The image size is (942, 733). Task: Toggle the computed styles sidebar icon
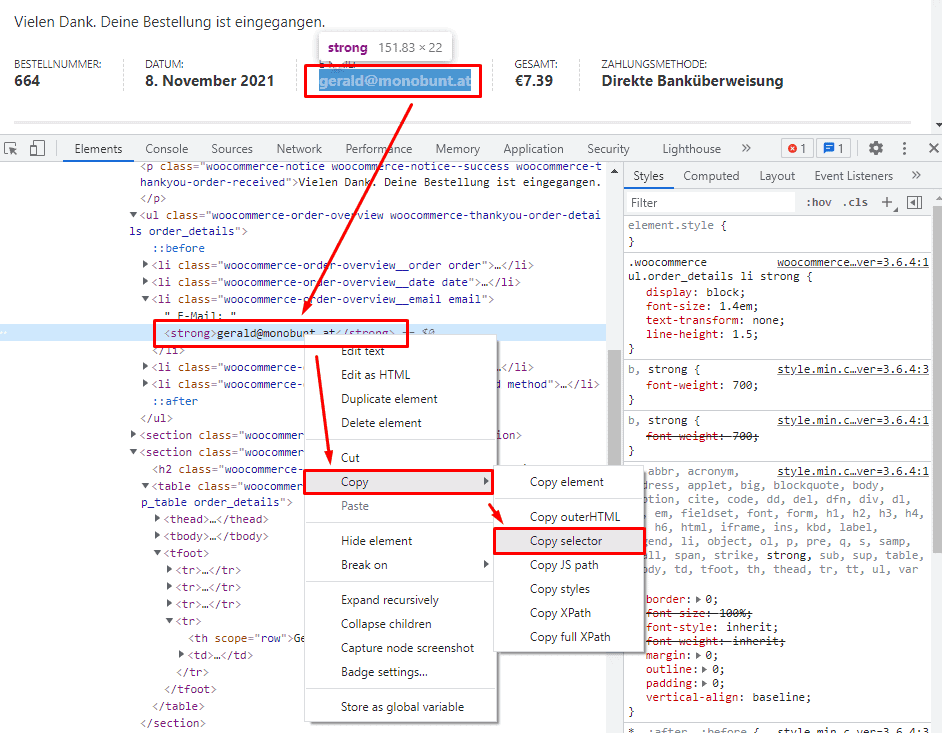click(x=914, y=202)
